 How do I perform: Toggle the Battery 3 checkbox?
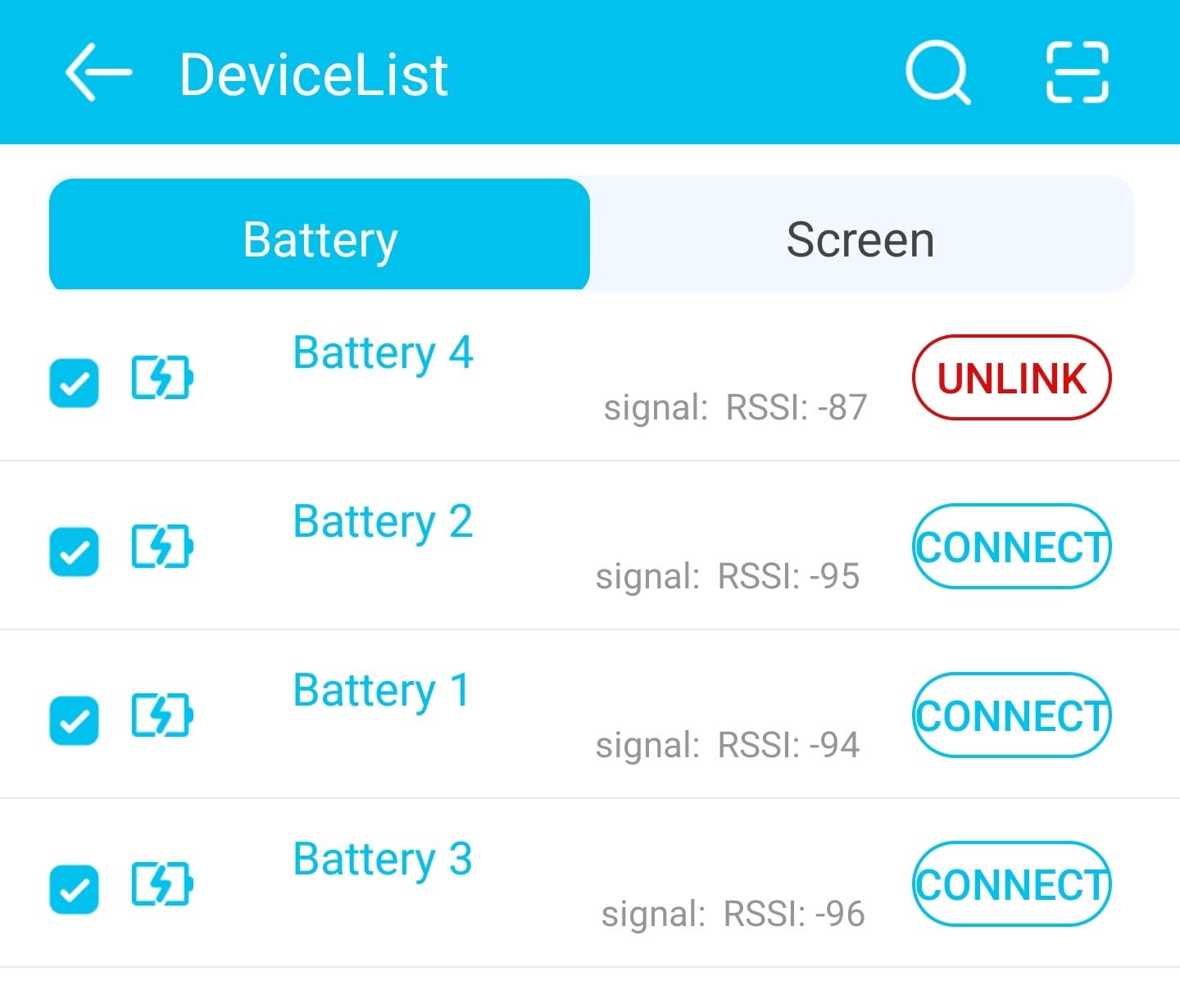pyautogui.click(x=75, y=889)
